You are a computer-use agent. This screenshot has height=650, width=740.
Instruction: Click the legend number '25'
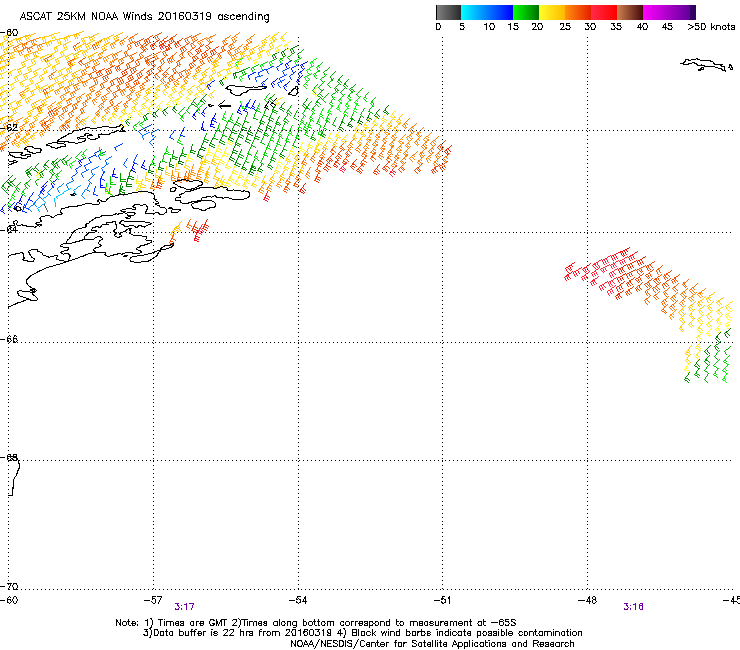(565, 27)
